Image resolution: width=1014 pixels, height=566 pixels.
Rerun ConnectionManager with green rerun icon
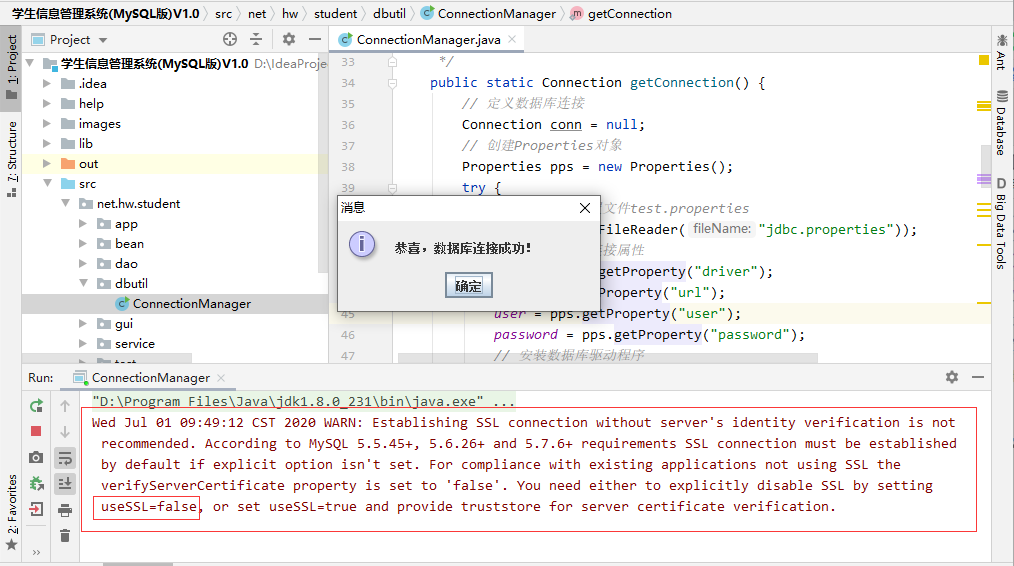click(x=36, y=406)
